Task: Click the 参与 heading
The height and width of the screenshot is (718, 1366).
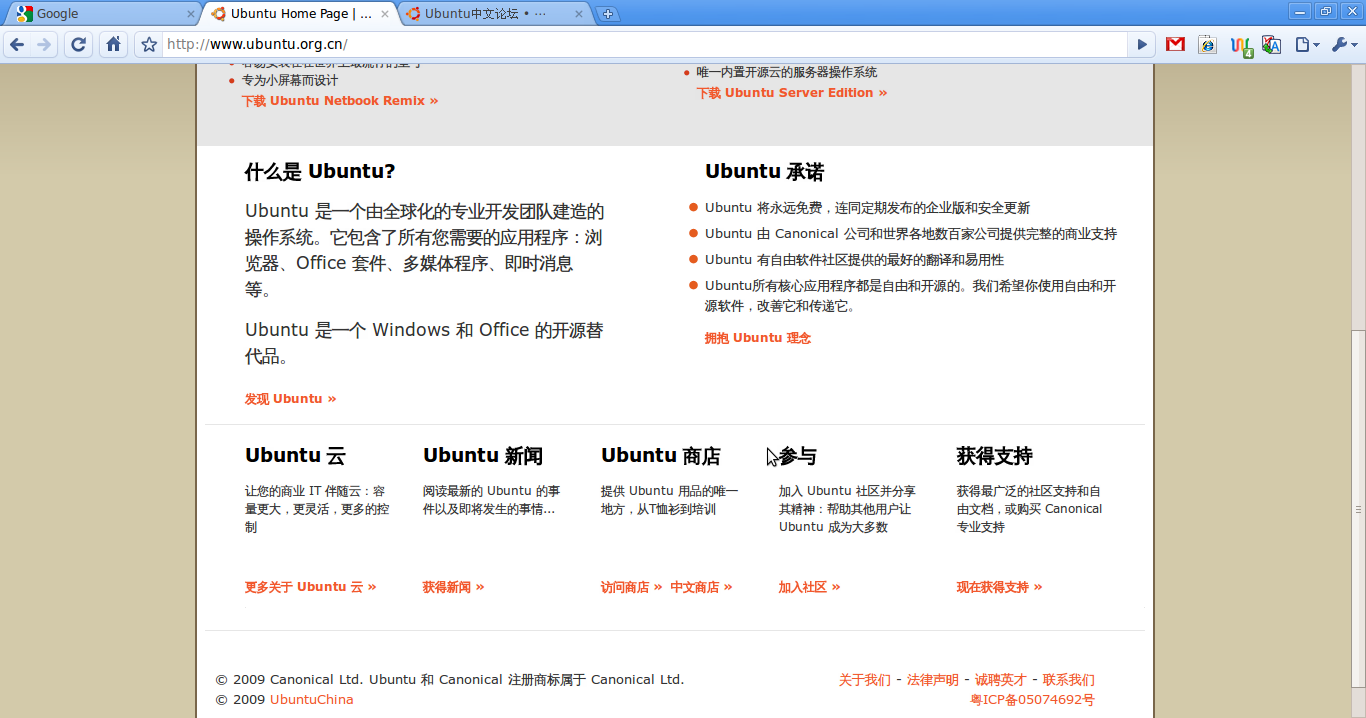Action: [x=797, y=456]
